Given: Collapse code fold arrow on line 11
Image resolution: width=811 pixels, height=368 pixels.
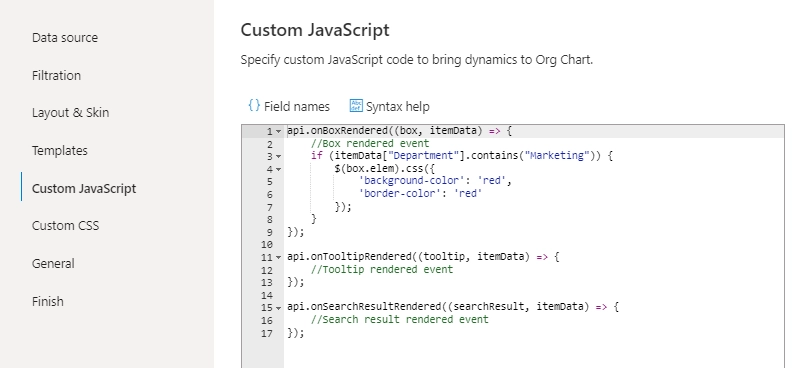Looking at the screenshot, I should (278, 257).
